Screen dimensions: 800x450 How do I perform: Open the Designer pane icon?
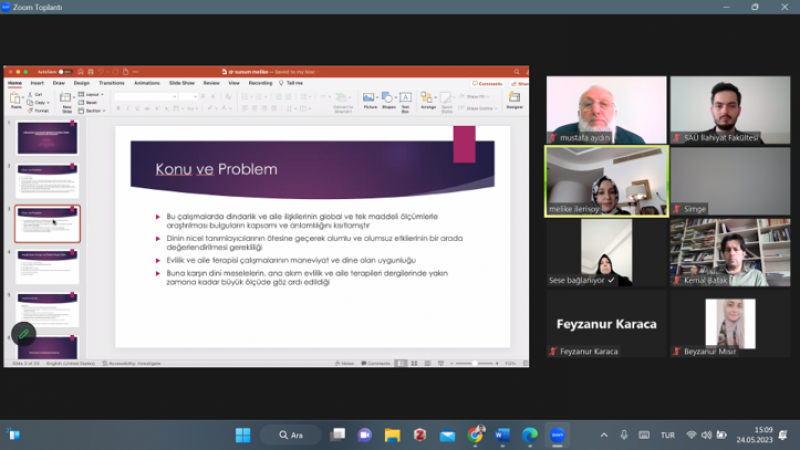pos(514,99)
